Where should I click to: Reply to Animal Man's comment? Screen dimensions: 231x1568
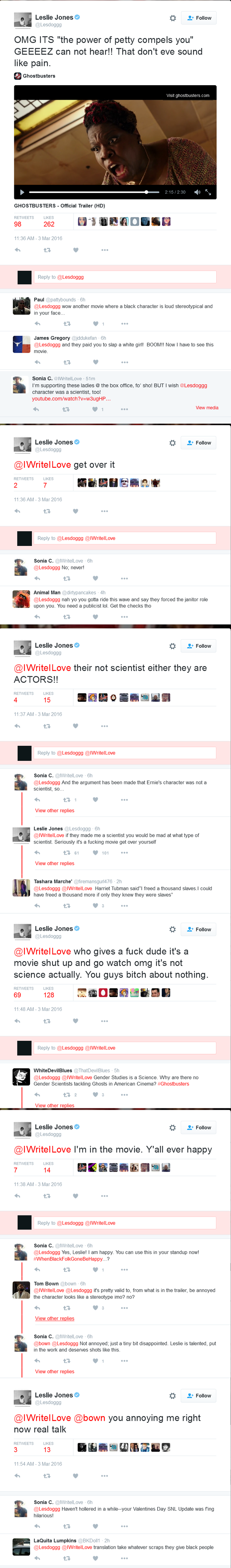(38, 616)
